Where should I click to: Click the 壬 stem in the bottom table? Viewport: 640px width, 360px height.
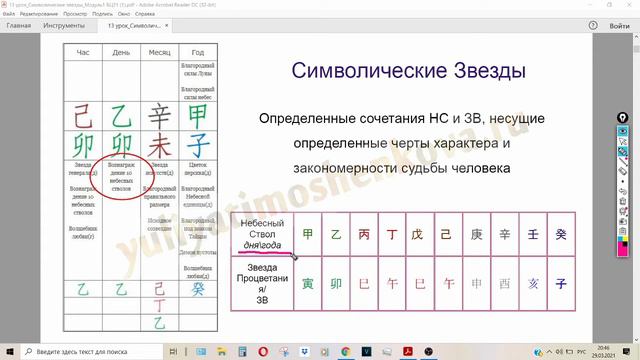[533, 234]
